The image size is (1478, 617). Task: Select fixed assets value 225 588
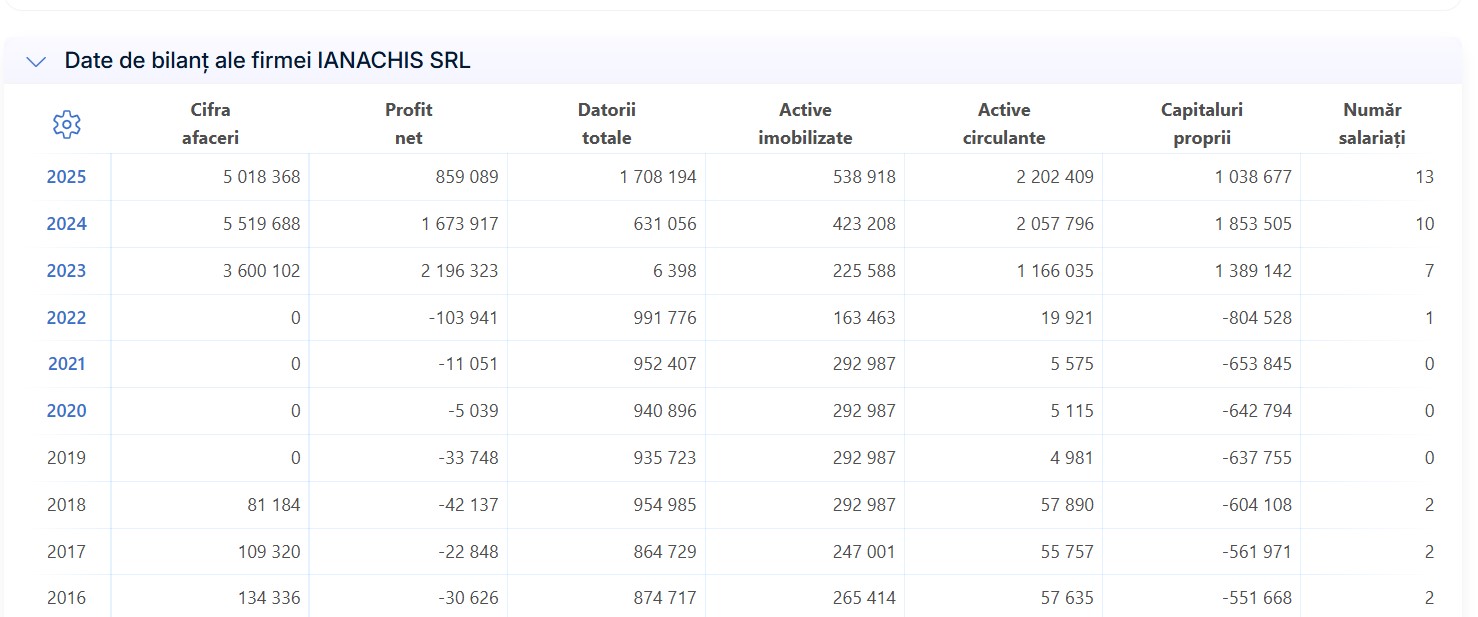864,271
